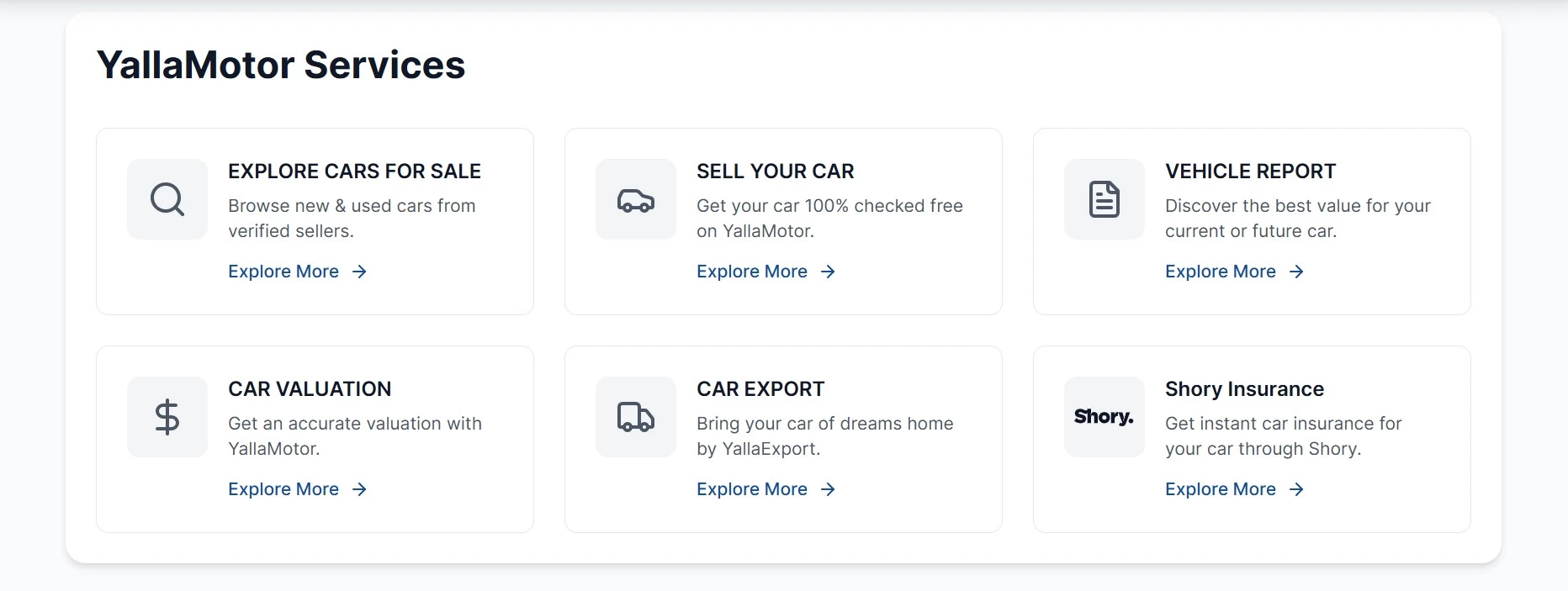
Task: Click the arrow next to Explore Cars link
Action: [x=359, y=272]
